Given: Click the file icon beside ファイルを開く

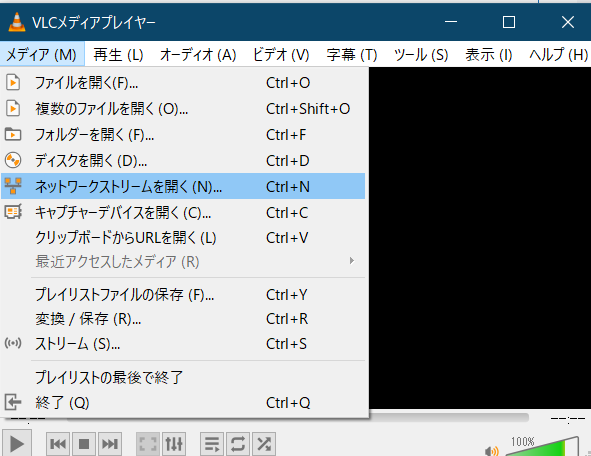Looking at the screenshot, I should [13, 83].
